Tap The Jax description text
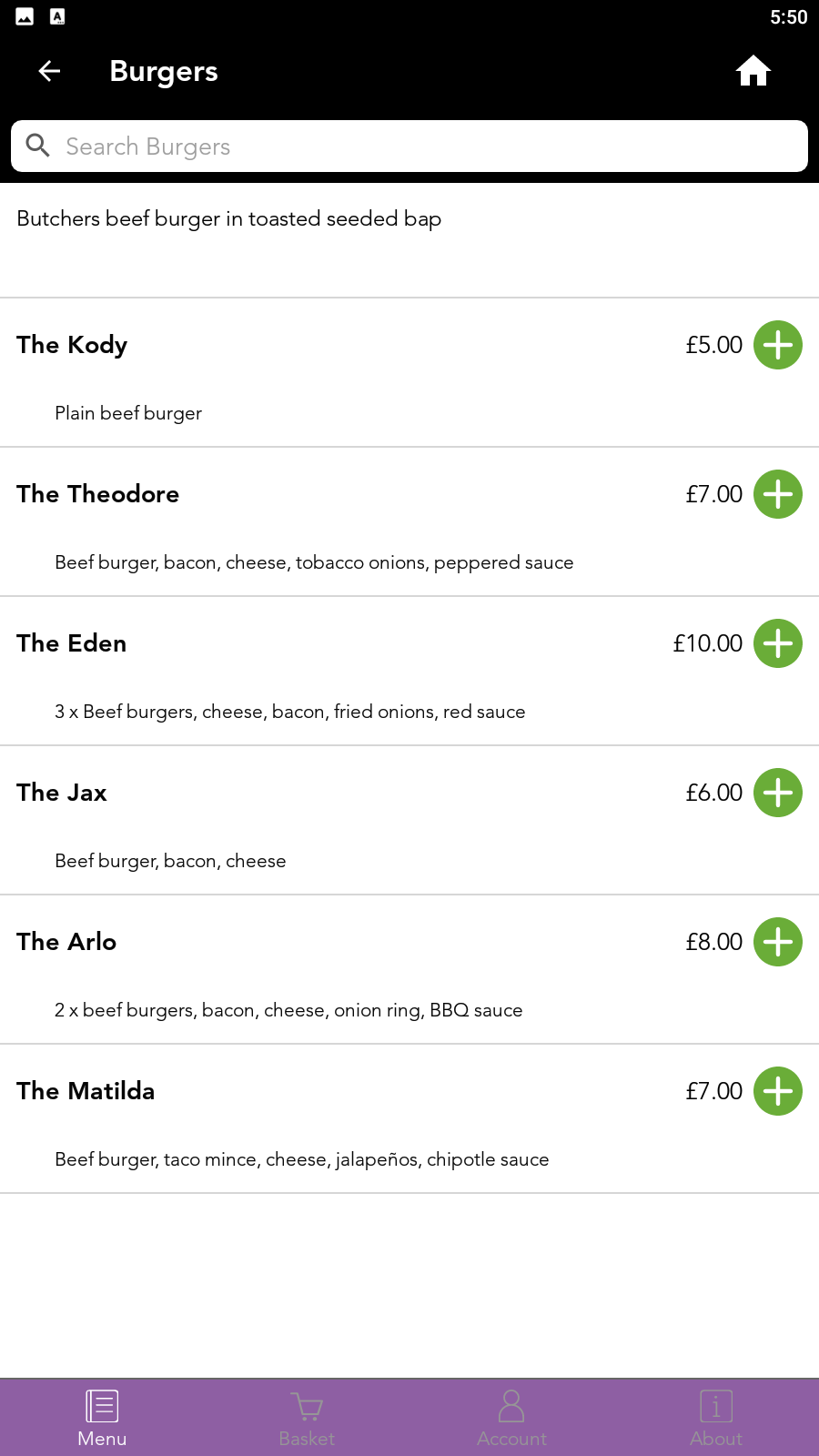This screenshot has height=1456, width=819. [170, 861]
